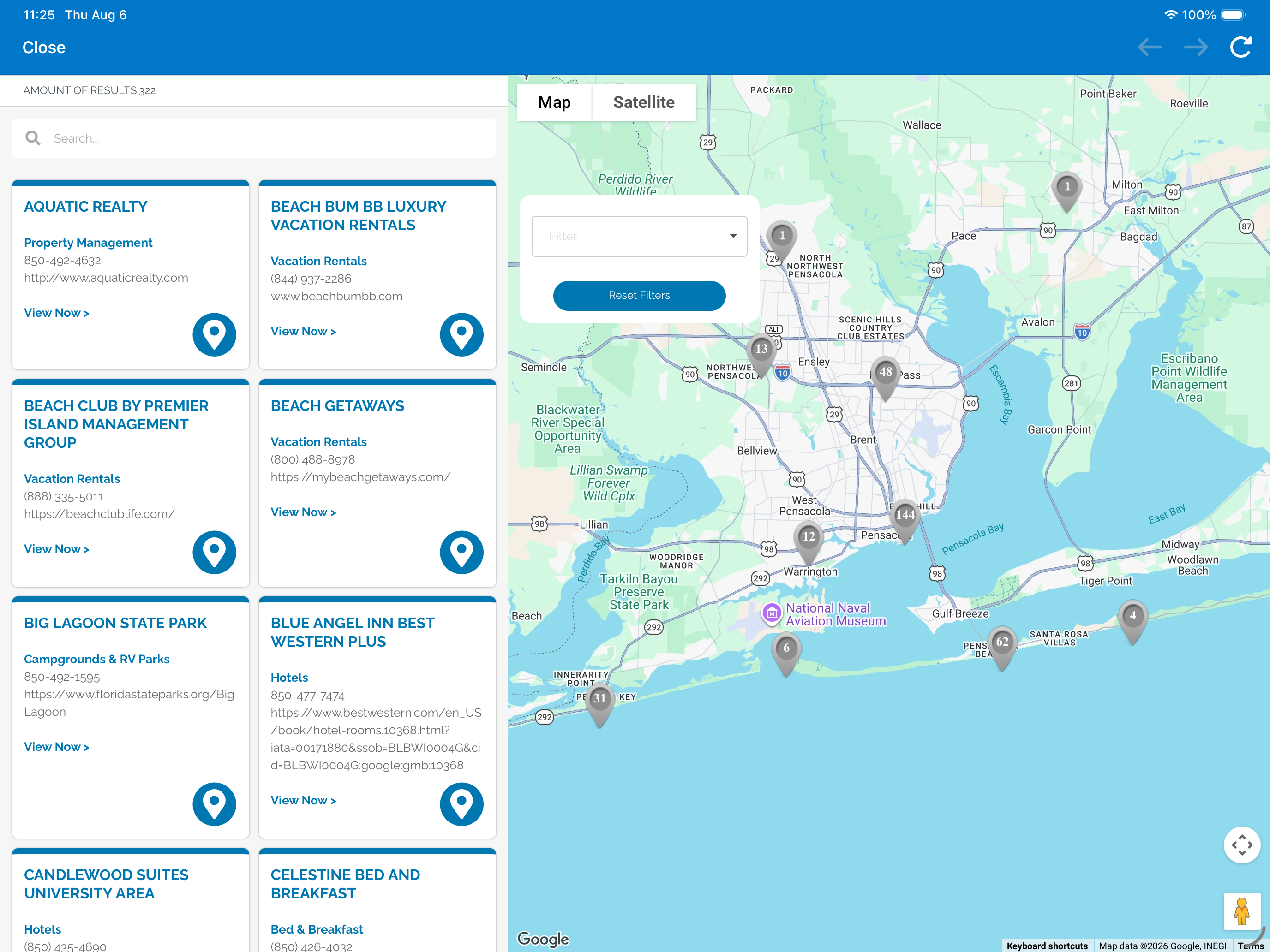Close the in-app browser
1270x952 pixels.
tap(44, 47)
